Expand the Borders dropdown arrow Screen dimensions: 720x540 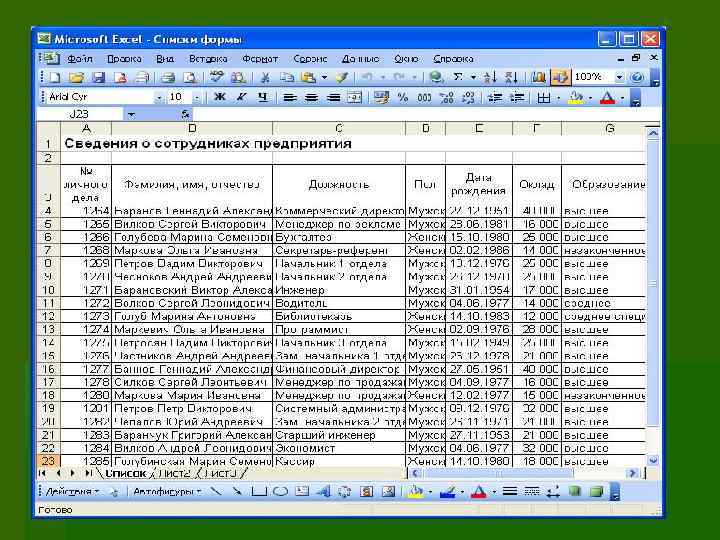pos(558,98)
